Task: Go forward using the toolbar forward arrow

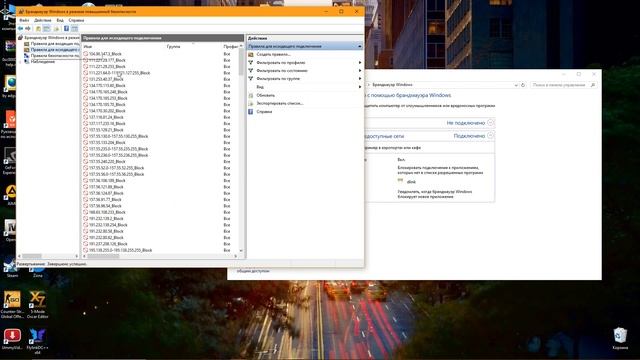Action: point(28,29)
